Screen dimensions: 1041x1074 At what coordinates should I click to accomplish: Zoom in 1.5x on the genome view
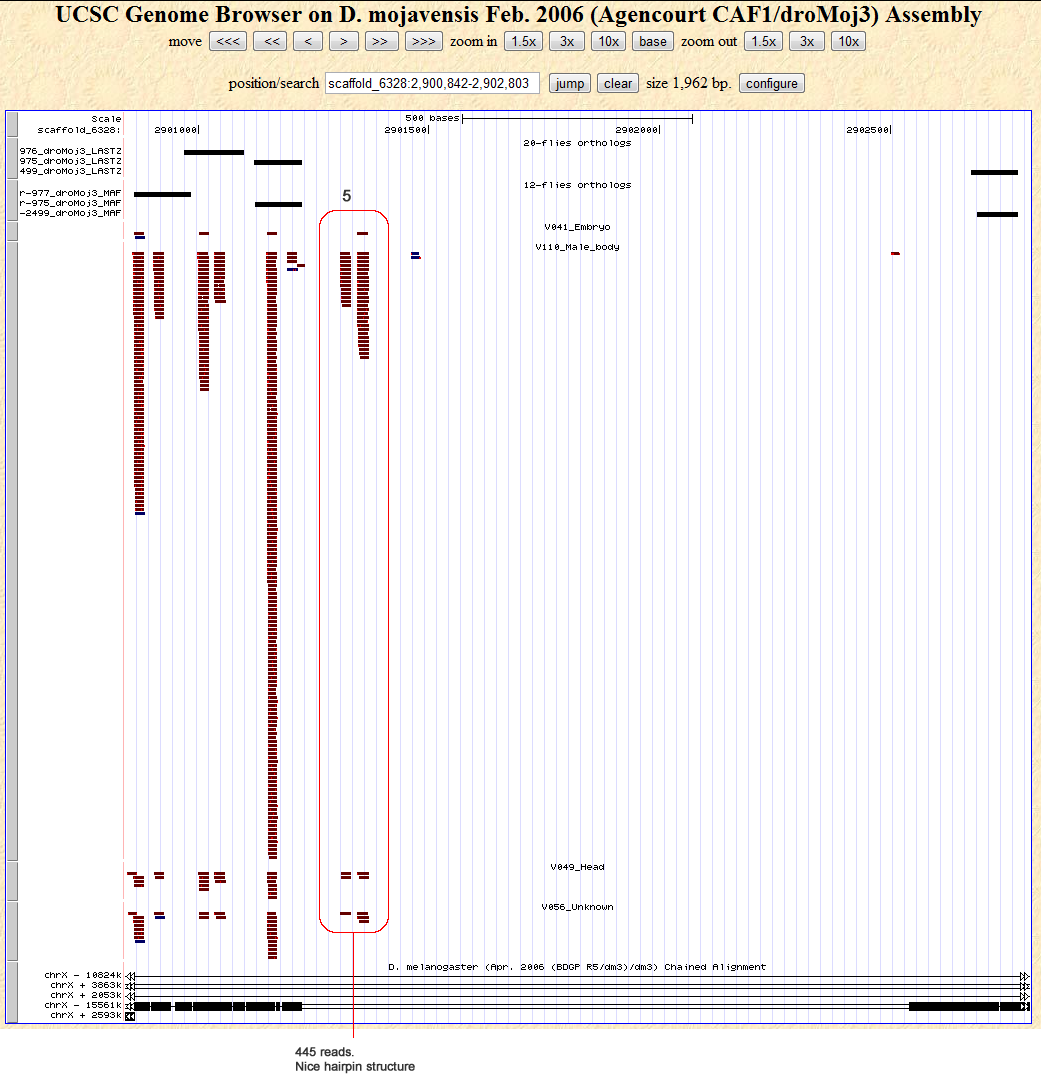[x=524, y=41]
